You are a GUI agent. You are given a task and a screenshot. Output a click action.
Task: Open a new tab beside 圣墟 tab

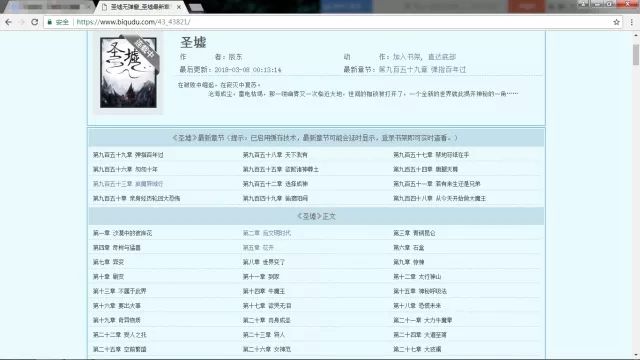196,7
